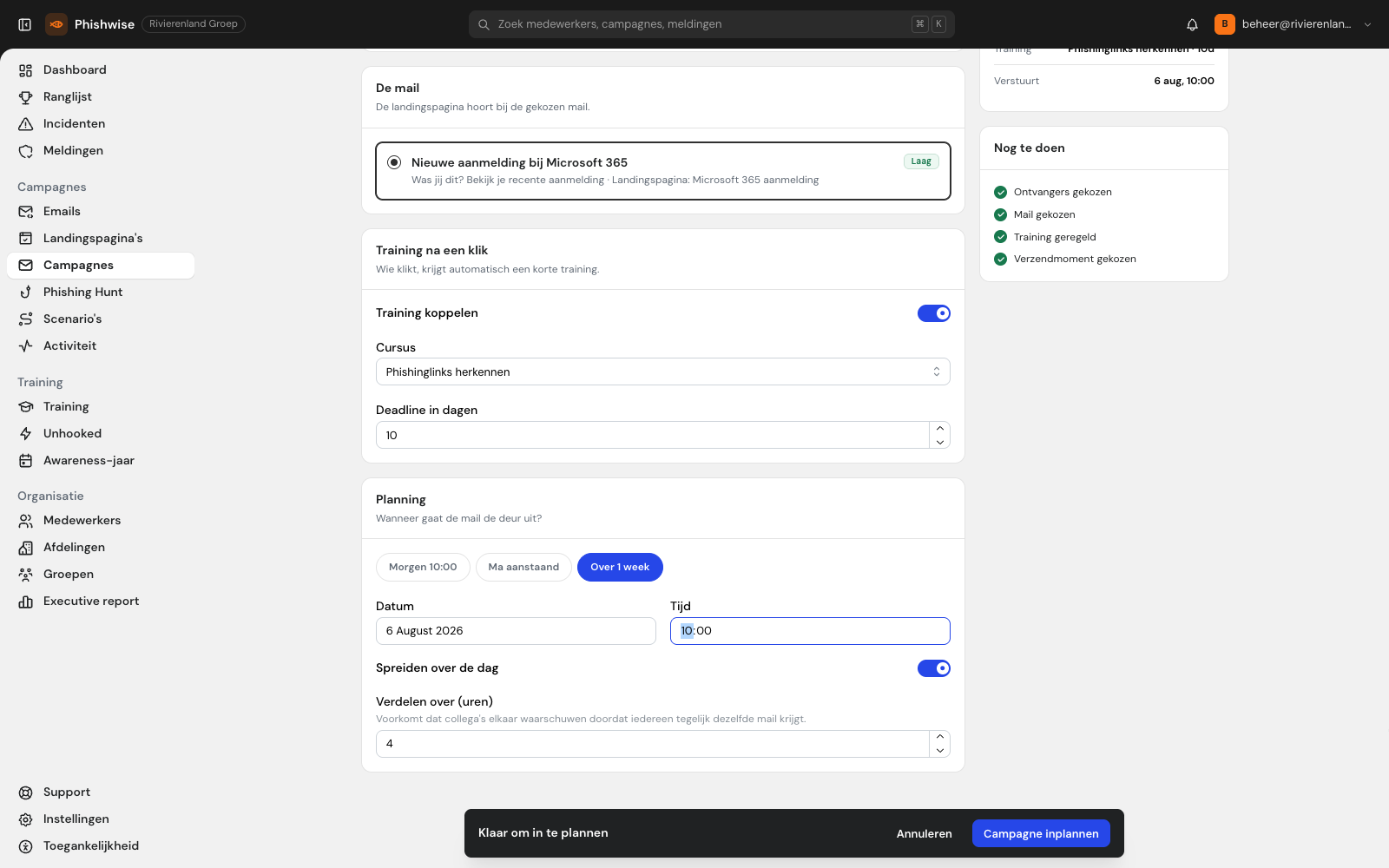The height and width of the screenshot is (868, 1389).
Task: Open the Cursus dropdown
Action: (663, 372)
